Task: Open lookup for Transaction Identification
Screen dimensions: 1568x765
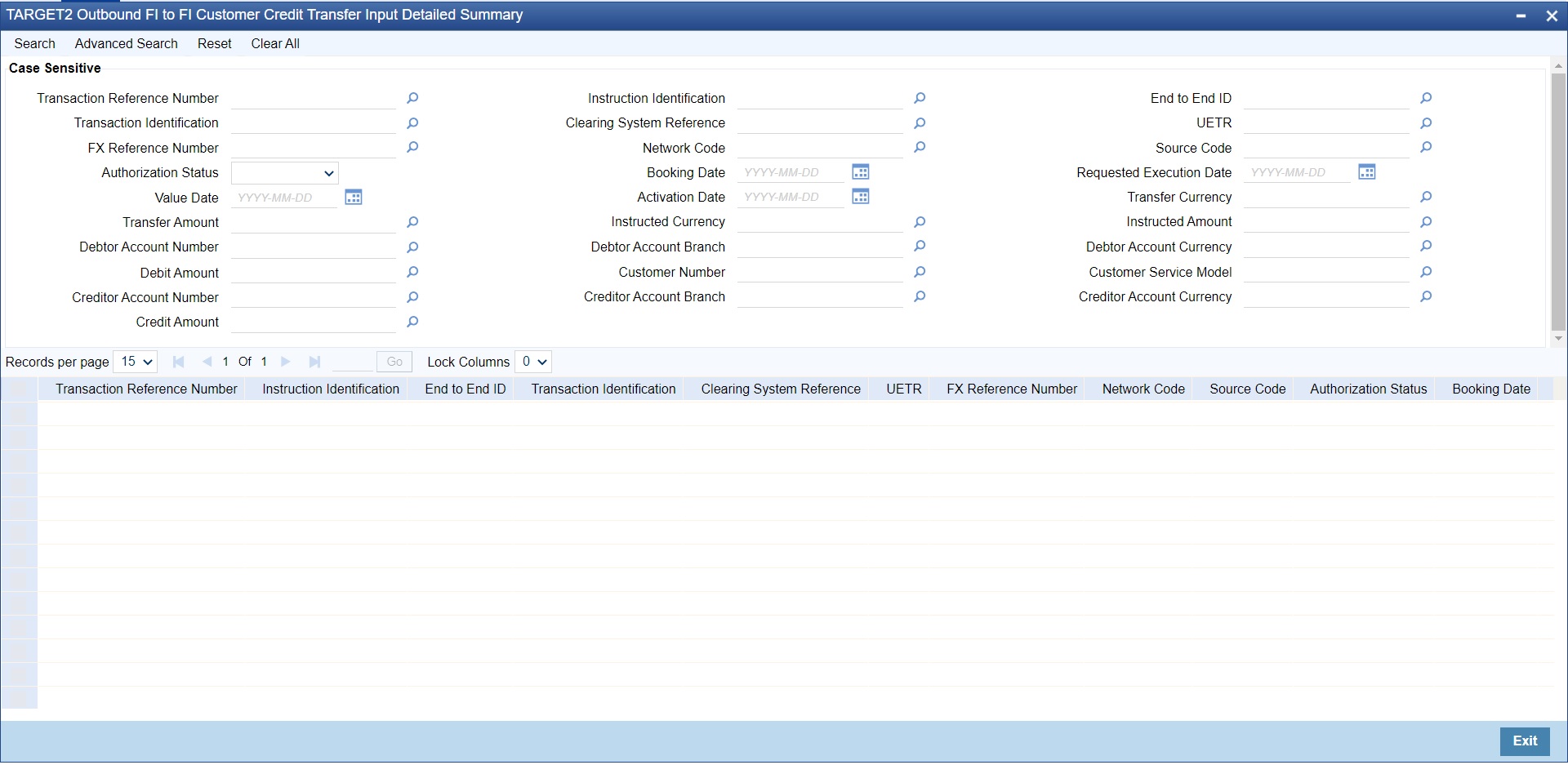Action: click(412, 123)
